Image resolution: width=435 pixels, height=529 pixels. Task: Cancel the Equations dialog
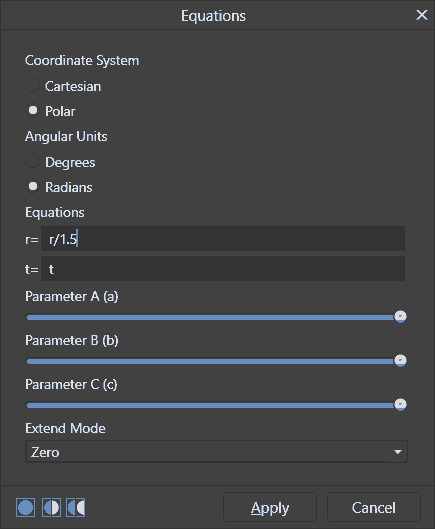tap(374, 507)
